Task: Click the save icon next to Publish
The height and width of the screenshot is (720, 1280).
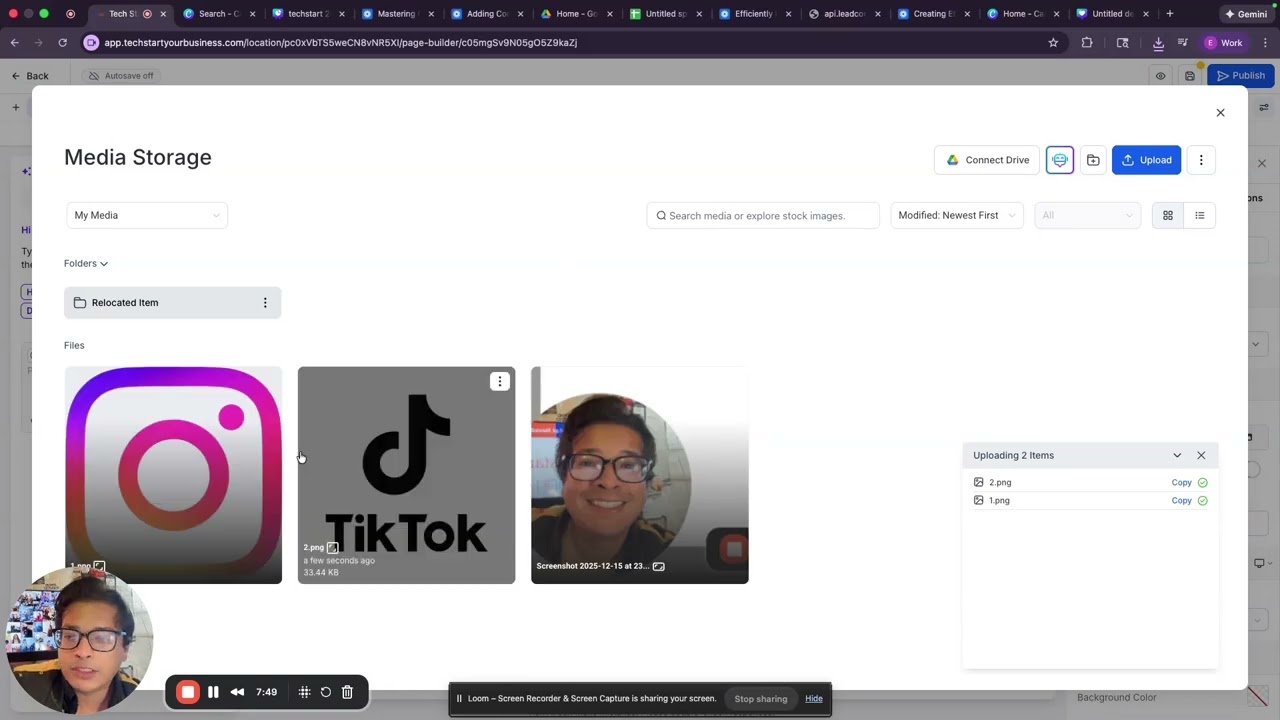Action: click(x=1190, y=76)
